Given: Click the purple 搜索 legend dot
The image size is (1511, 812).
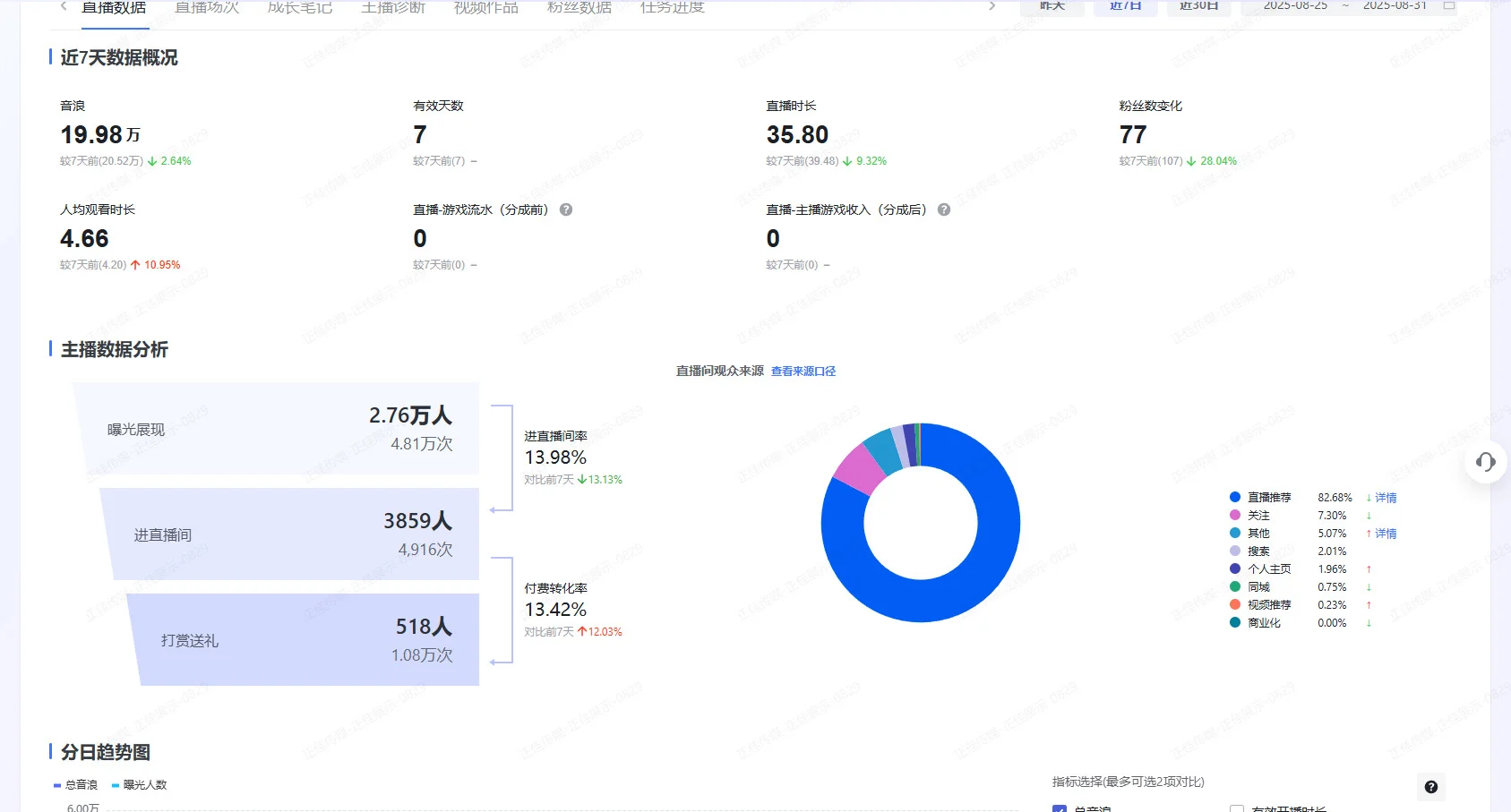Looking at the screenshot, I should 1232,551.
